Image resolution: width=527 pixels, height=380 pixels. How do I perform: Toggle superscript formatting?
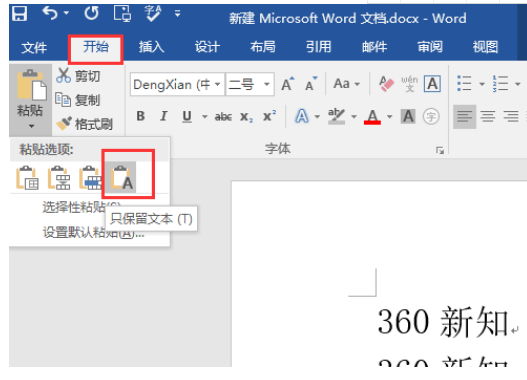coord(270,116)
